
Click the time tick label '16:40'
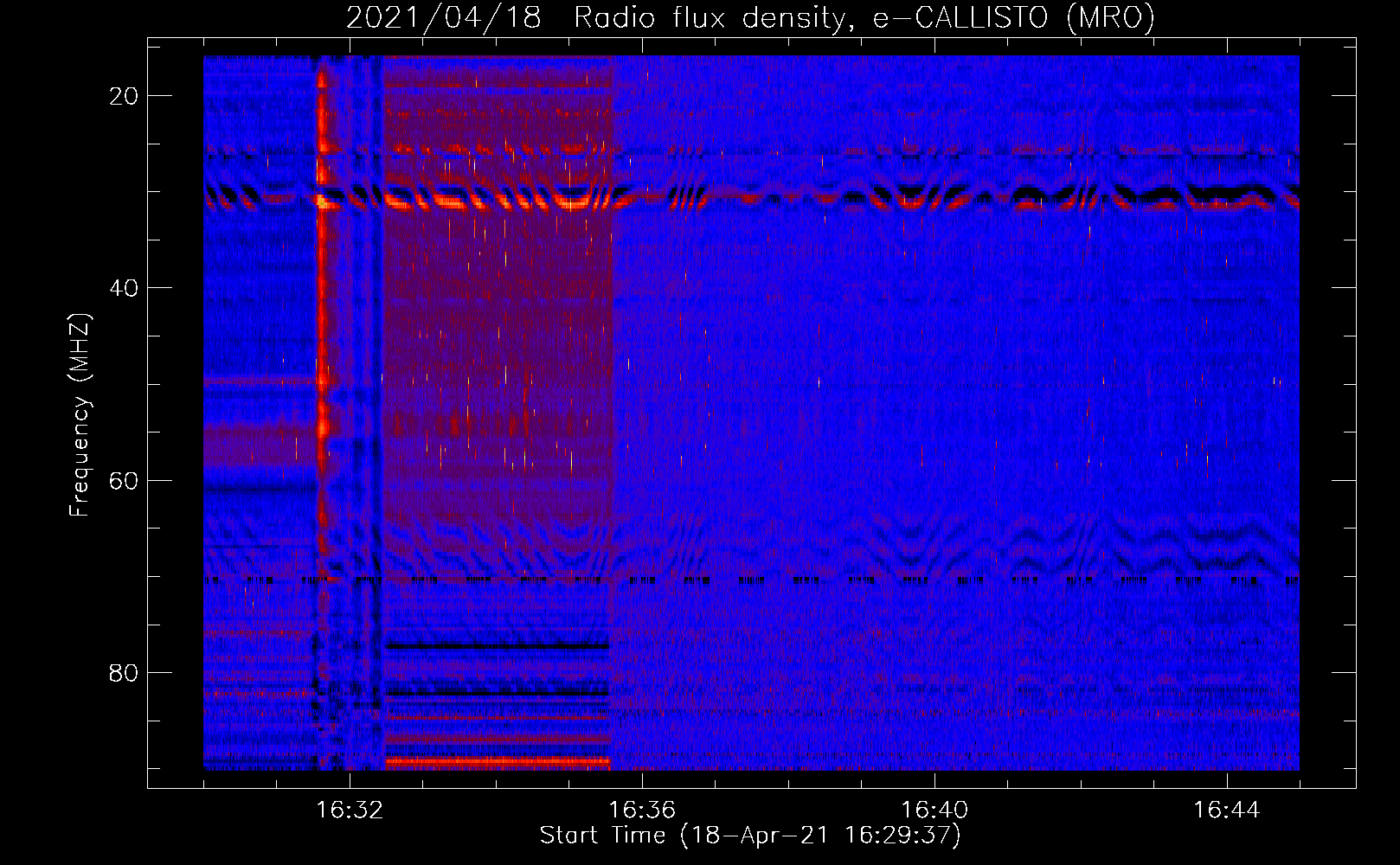(x=934, y=811)
